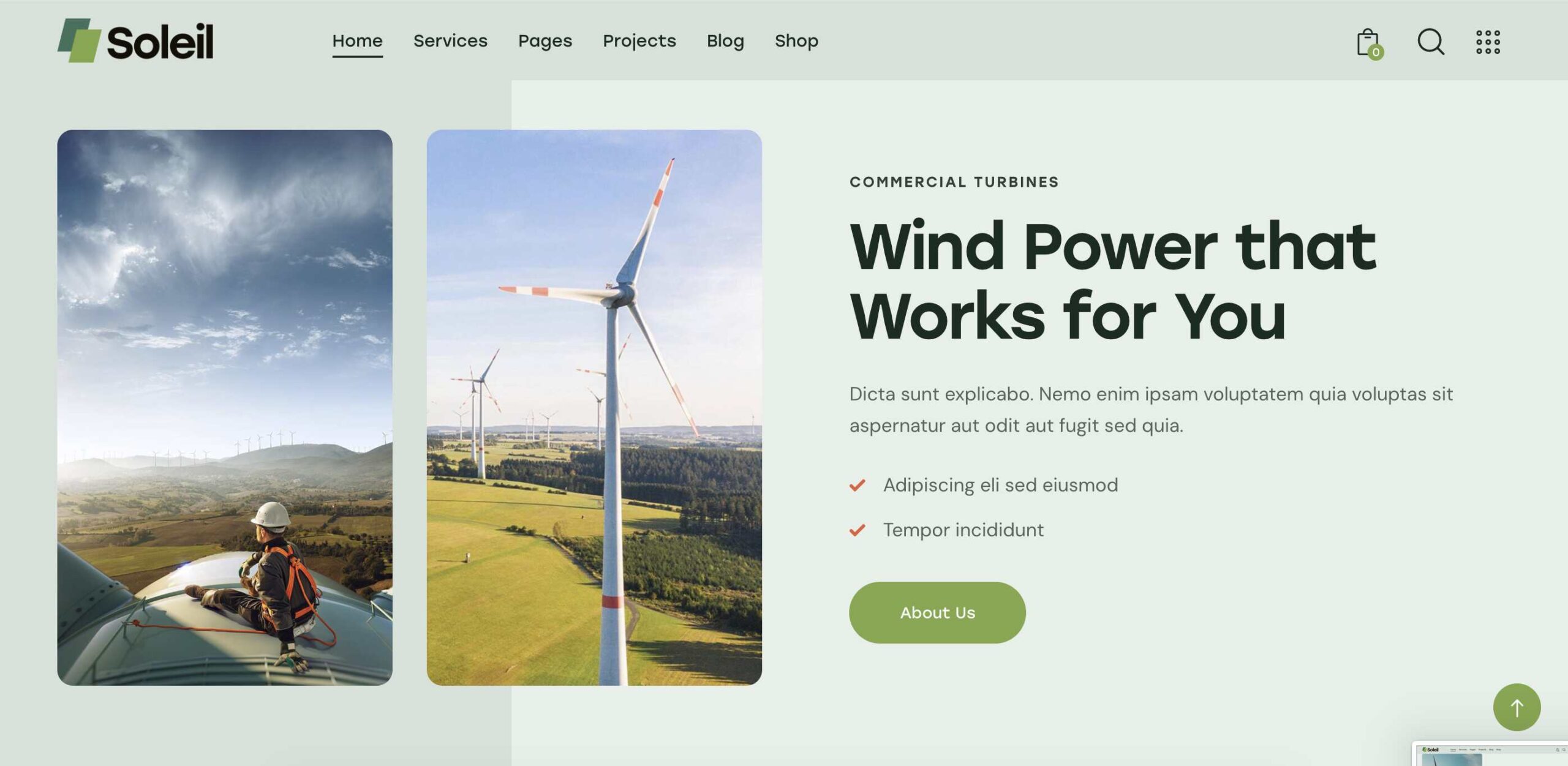The width and height of the screenshot is (1568, 766).
Task: Expand the Projects menu
Action: click(639, 41)
